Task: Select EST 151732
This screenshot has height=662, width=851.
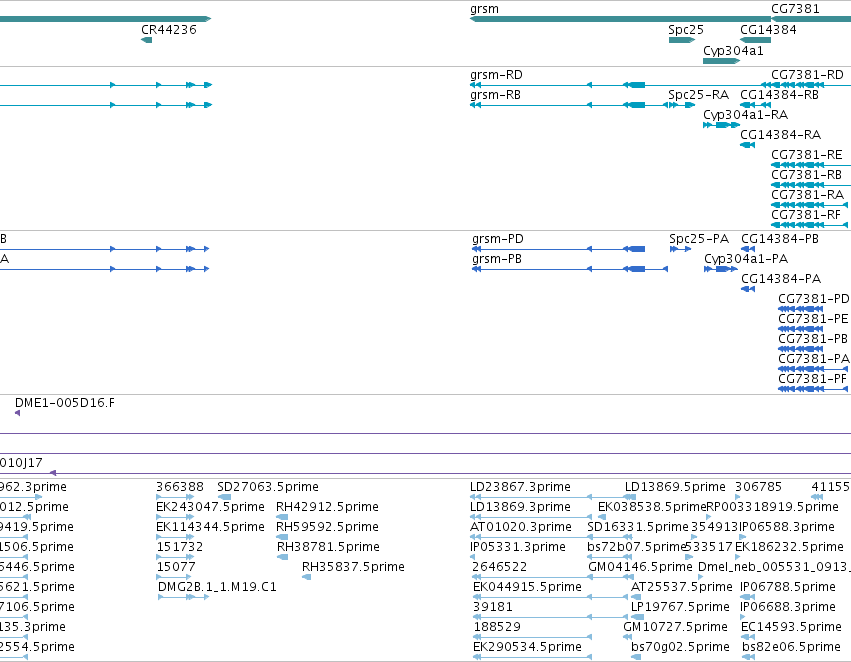Action: click(175, 557)
